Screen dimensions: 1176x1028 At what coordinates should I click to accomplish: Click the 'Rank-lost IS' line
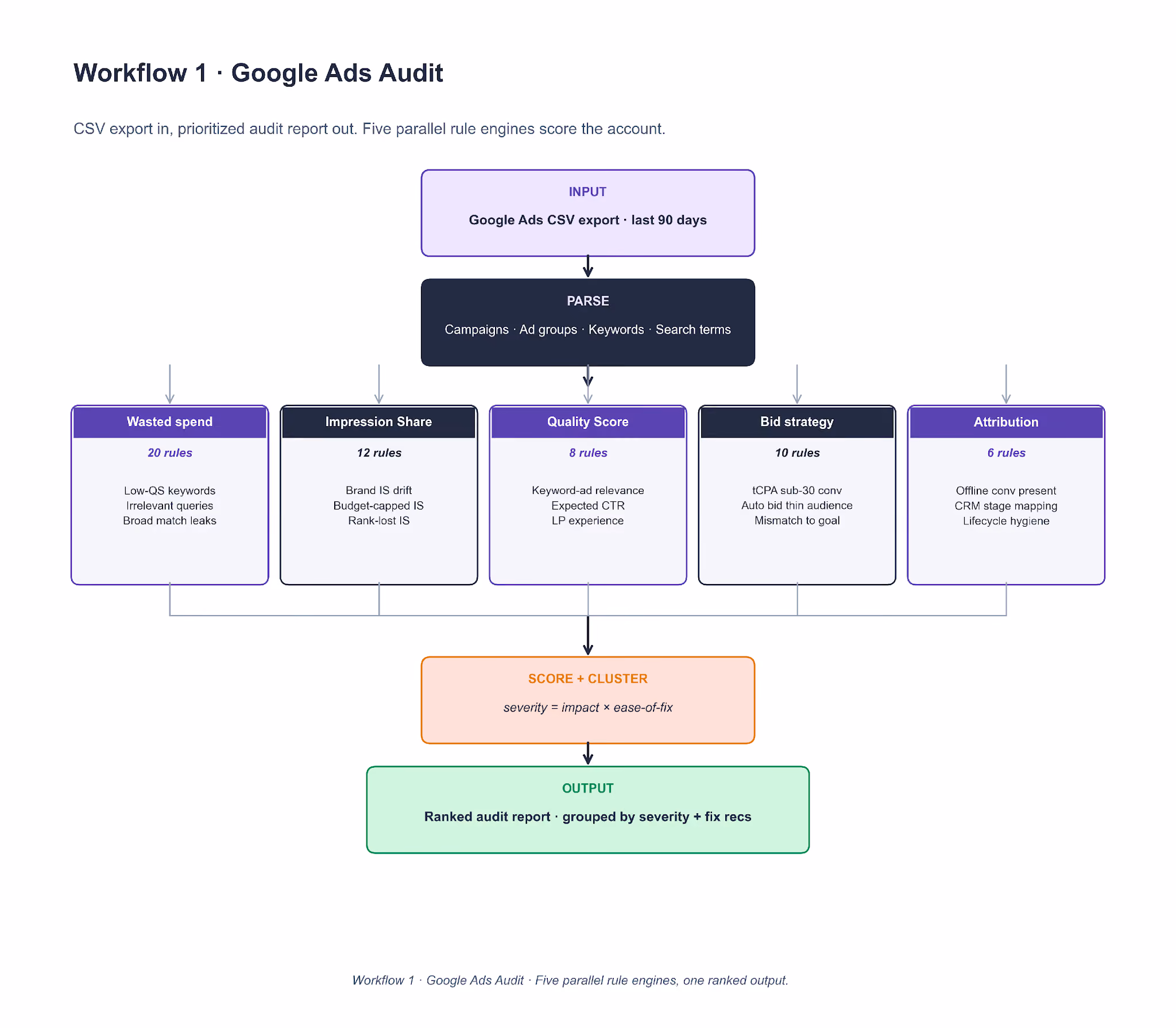tap(379, 520)
